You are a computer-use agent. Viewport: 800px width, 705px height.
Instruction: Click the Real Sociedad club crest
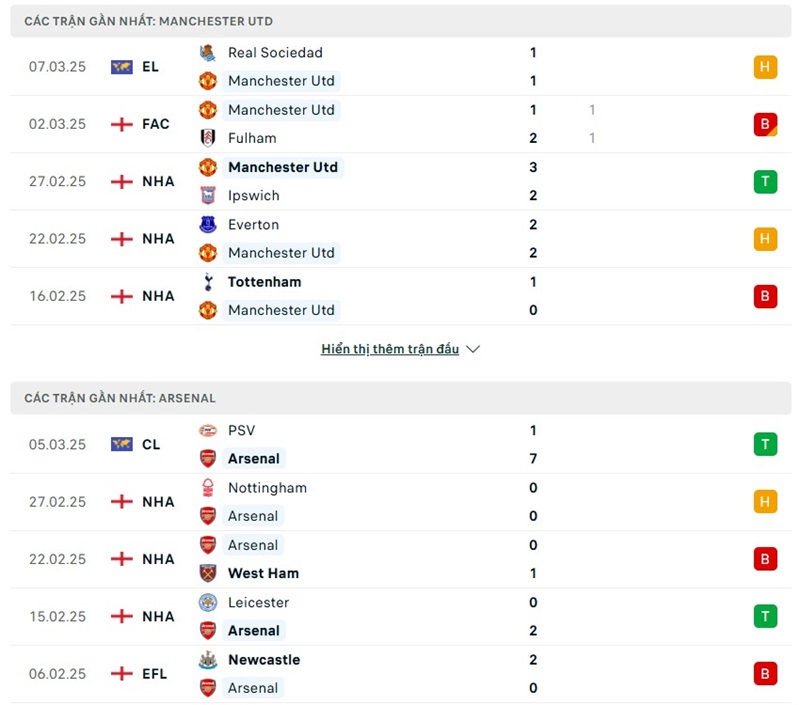pos(207,53)
